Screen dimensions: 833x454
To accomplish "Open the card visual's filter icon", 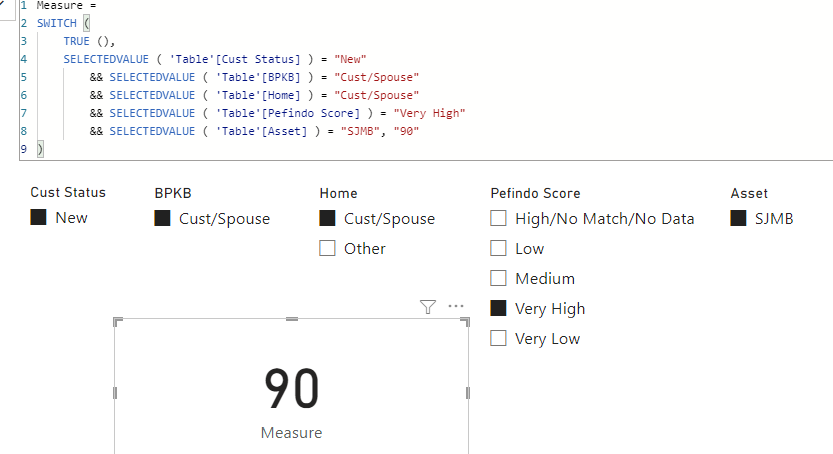I will (428, 307).
